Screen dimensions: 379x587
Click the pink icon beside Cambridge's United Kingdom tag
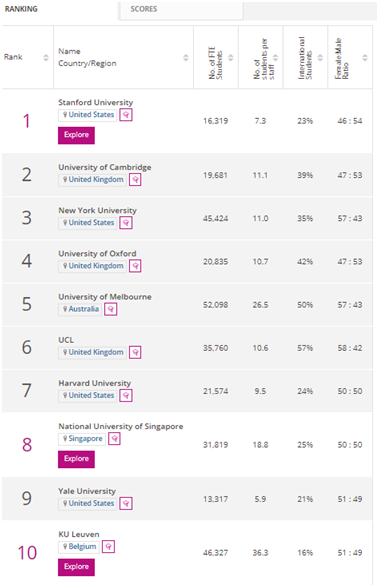point(135,180)
